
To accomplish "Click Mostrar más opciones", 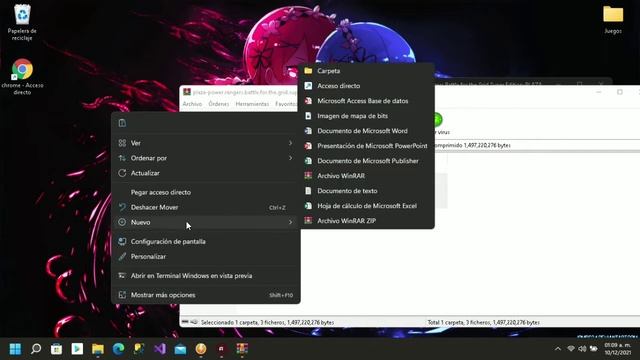I will coord(206,295).
